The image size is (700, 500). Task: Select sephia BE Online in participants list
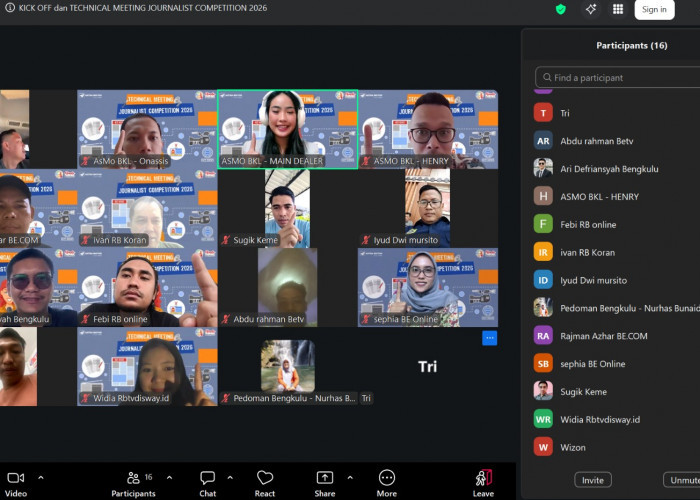[x=617, y=364]
